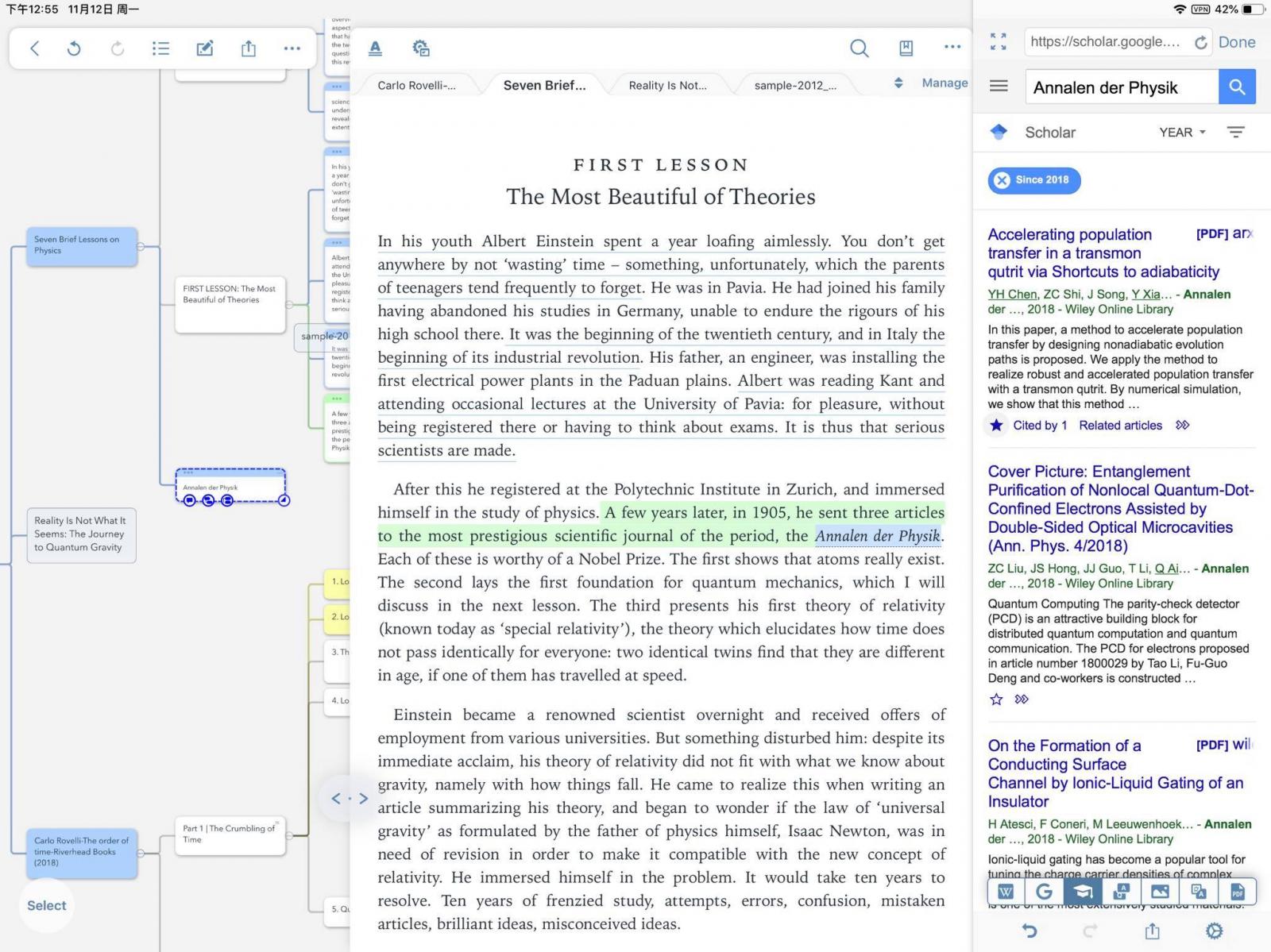This screenshot has height=952, width=1271.
Task: Open the Cited by 1 link
Action: pyautogui.click(x=1040, y=426)
